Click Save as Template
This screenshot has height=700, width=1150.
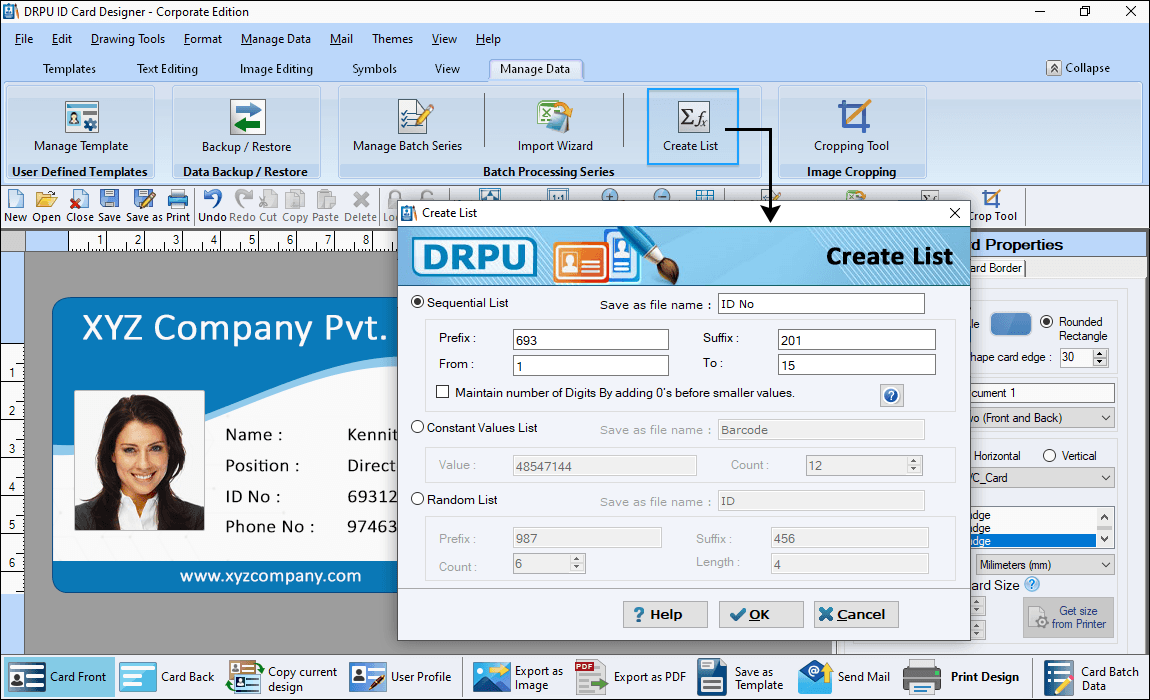741,677
